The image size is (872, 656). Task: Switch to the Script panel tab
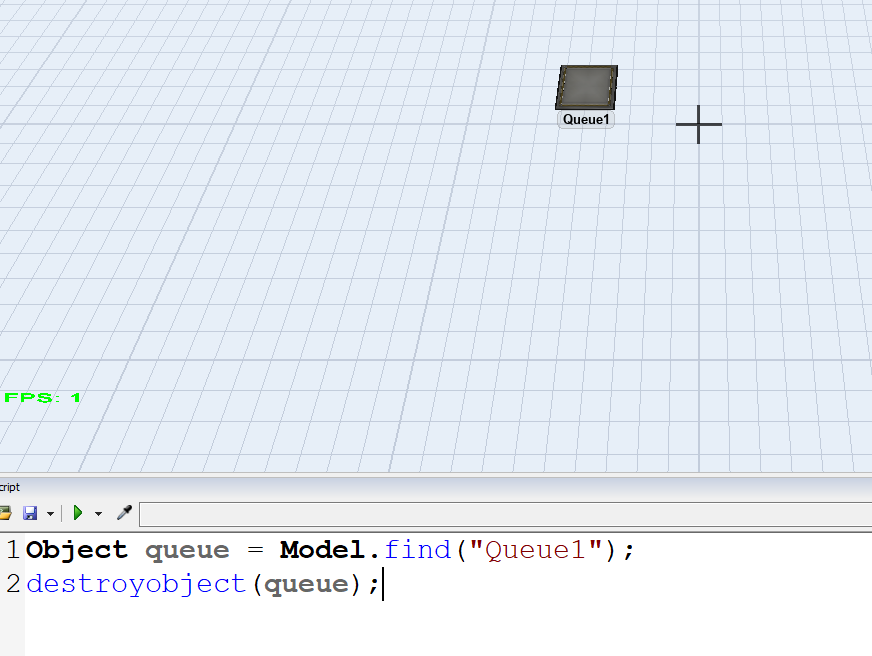[x=9, y=487]
